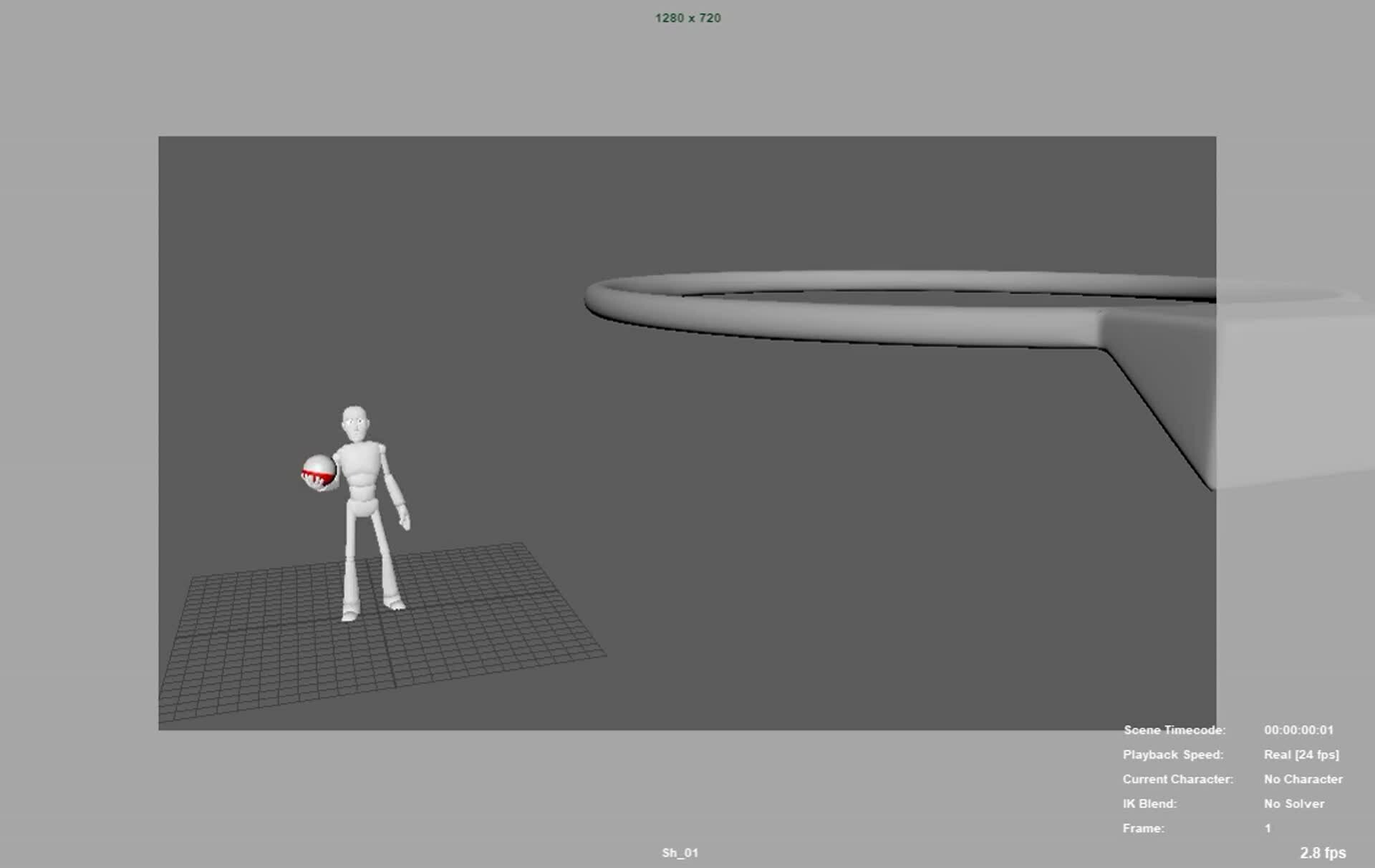Click the 1280 x 720 resolution label
The height and width of the screenshot is (868, 1375).
click(x=687, y=18)
